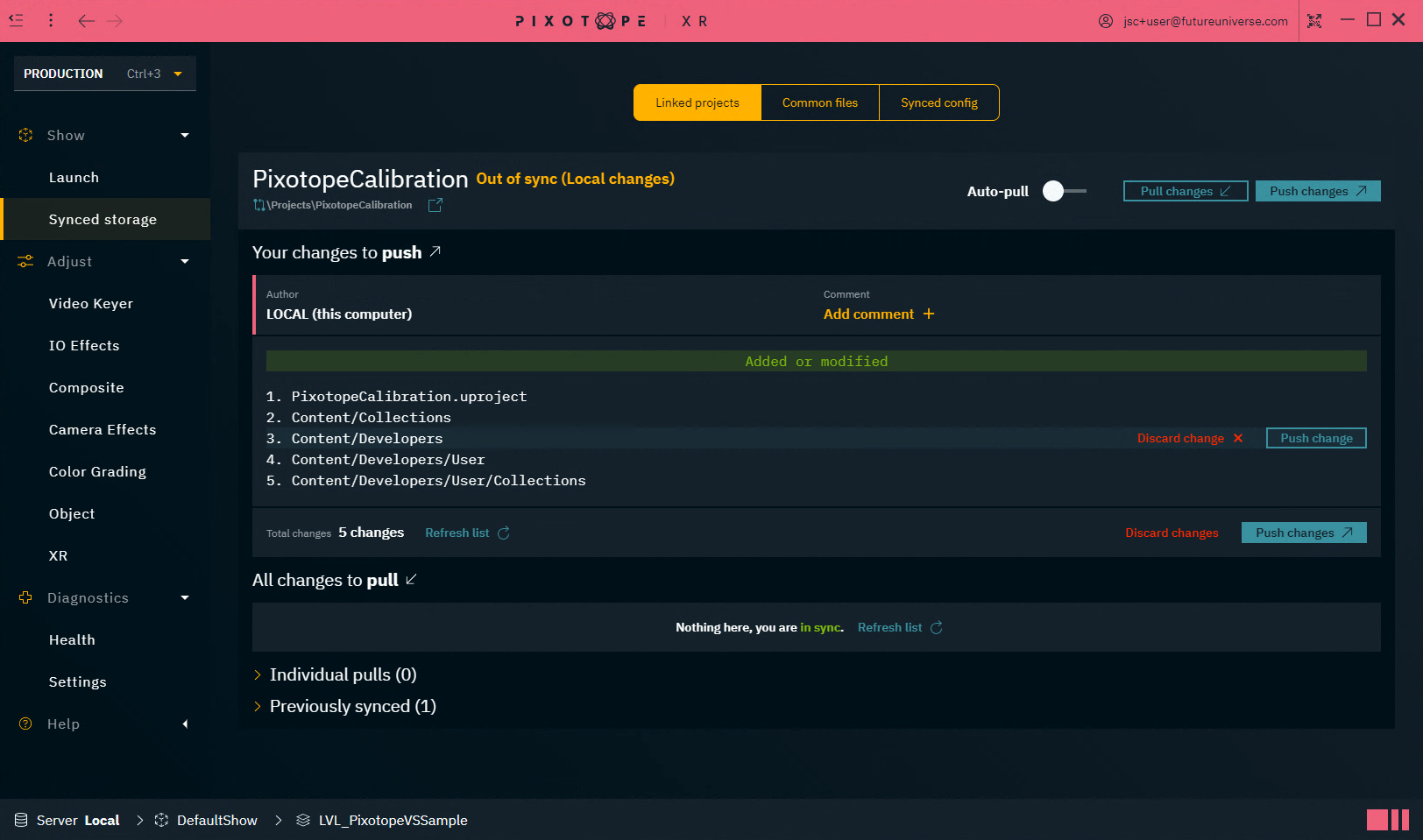The image size is (1423, 840).
Task: Open Launch in the sidebar
Action: point(105,177)
